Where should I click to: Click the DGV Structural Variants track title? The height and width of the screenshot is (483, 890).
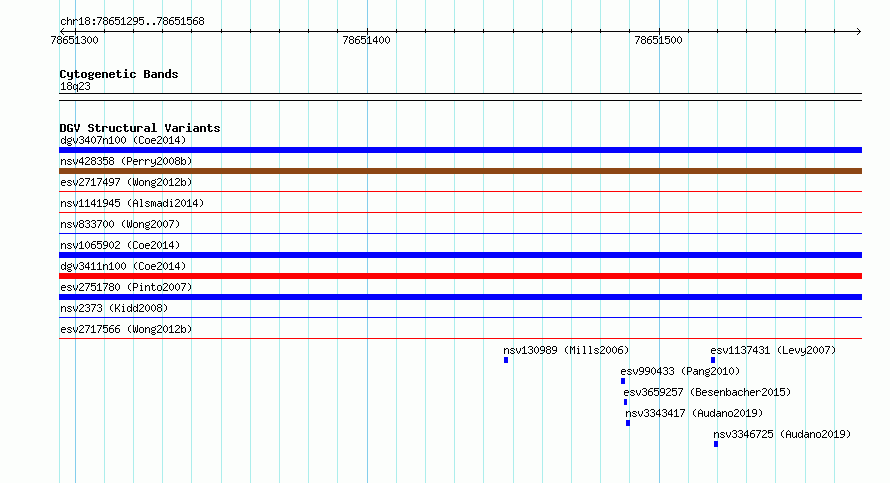[140, 128]
